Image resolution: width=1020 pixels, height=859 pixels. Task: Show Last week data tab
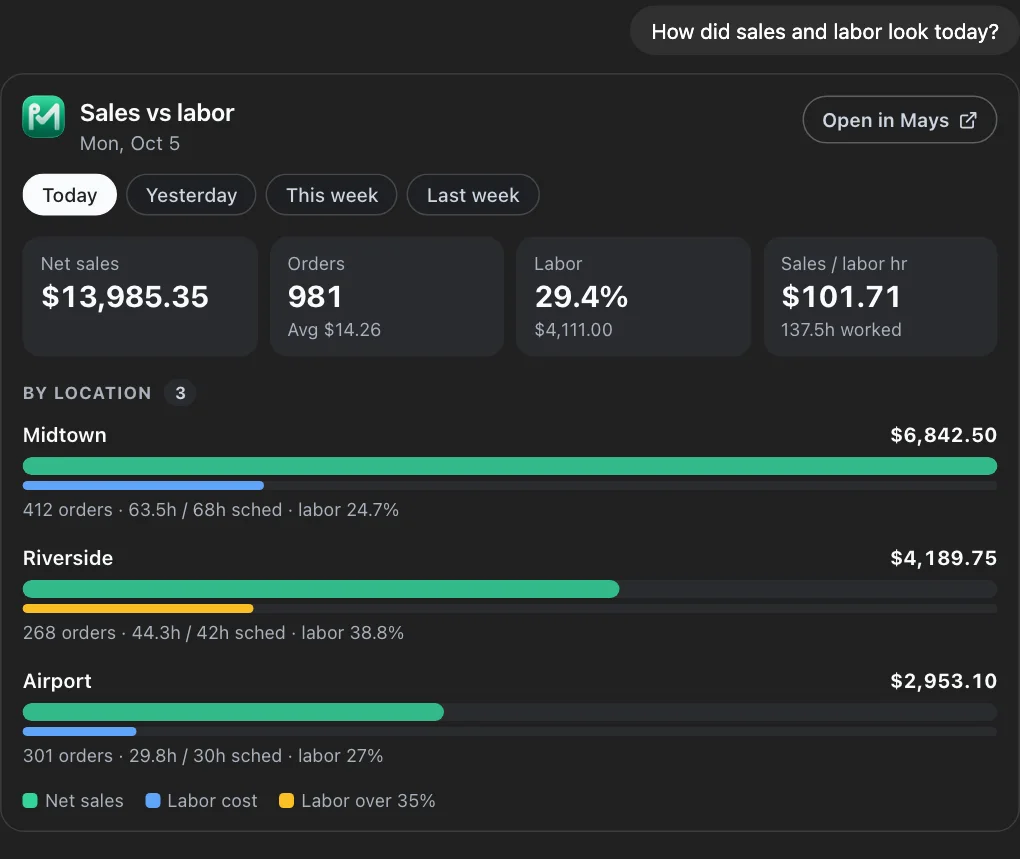(x=473, y=195)
